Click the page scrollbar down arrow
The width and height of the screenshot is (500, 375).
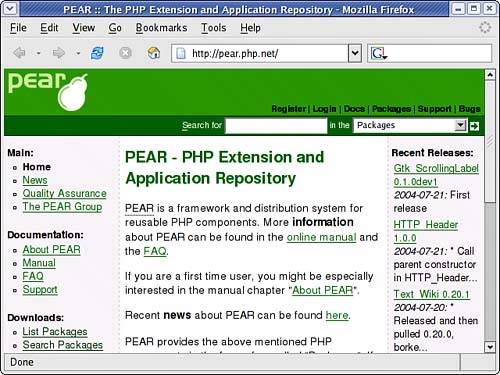tap(490, 347)
